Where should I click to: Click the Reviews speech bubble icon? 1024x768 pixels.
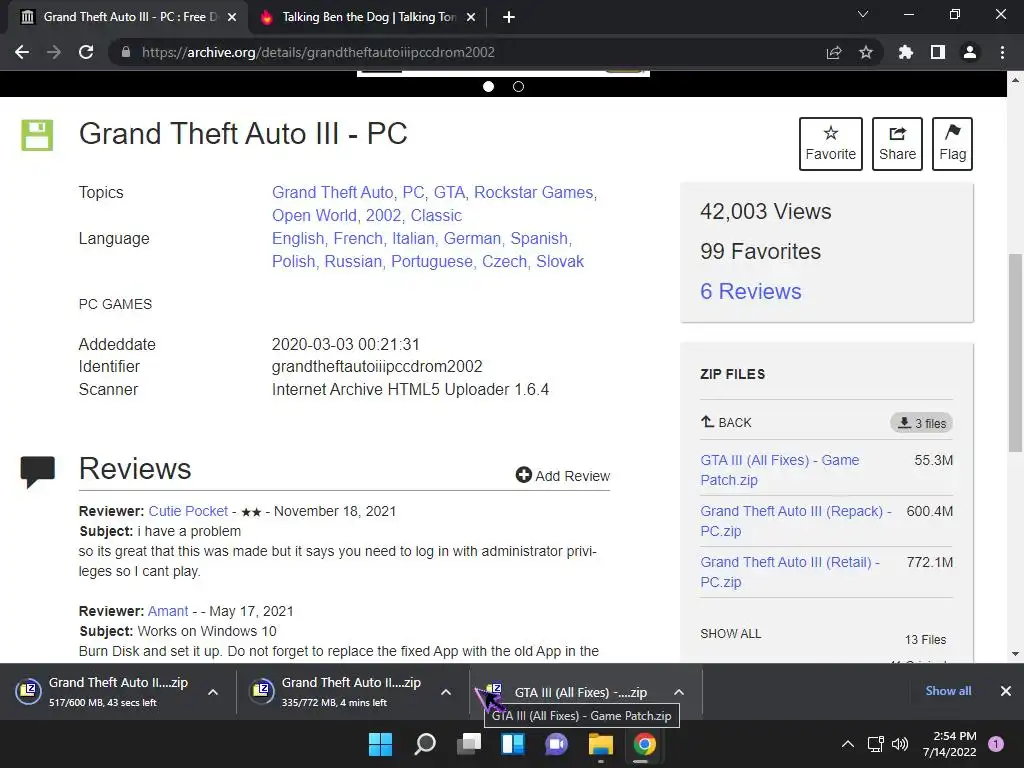point(38,472)
